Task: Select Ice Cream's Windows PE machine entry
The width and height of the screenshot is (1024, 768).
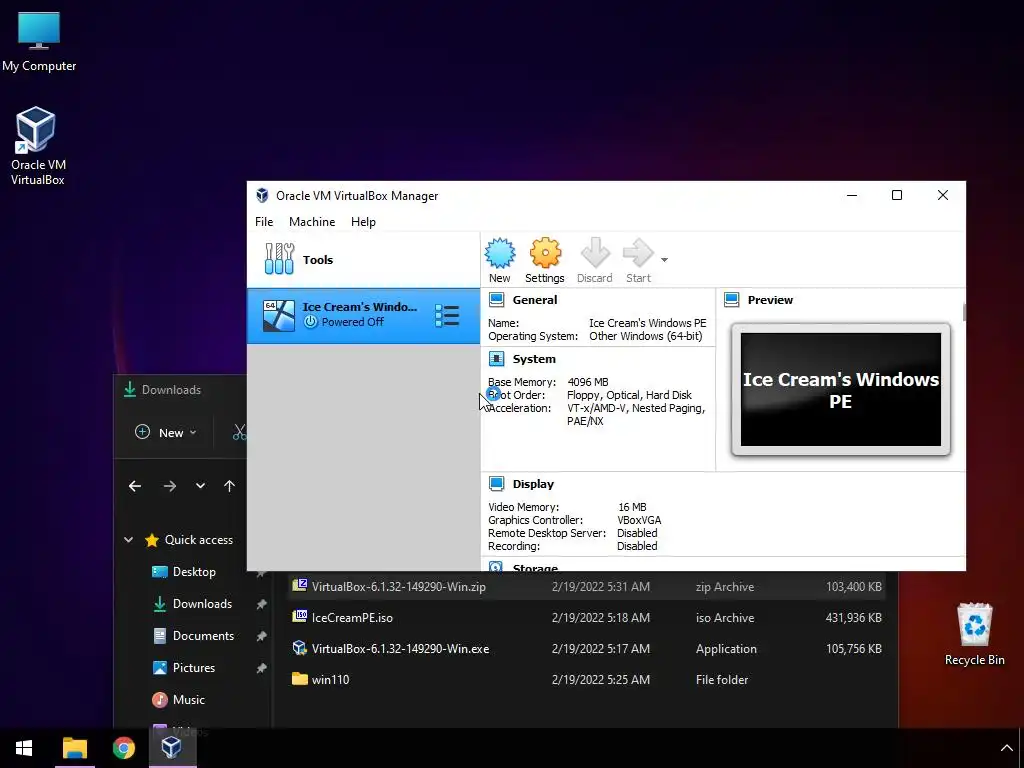Action: click(x=363, y=315)
